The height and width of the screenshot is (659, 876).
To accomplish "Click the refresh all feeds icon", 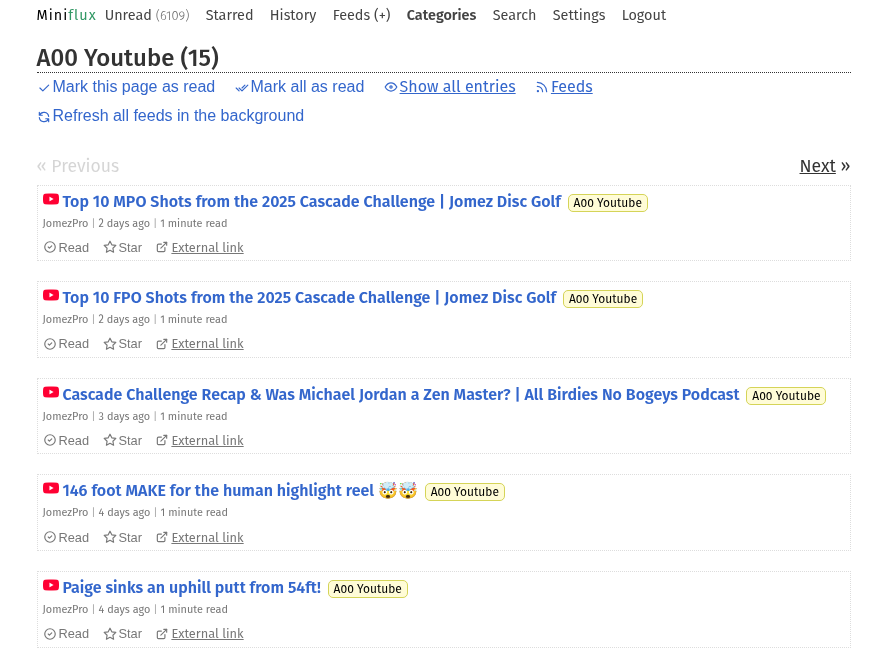I will tap(44, 117).
